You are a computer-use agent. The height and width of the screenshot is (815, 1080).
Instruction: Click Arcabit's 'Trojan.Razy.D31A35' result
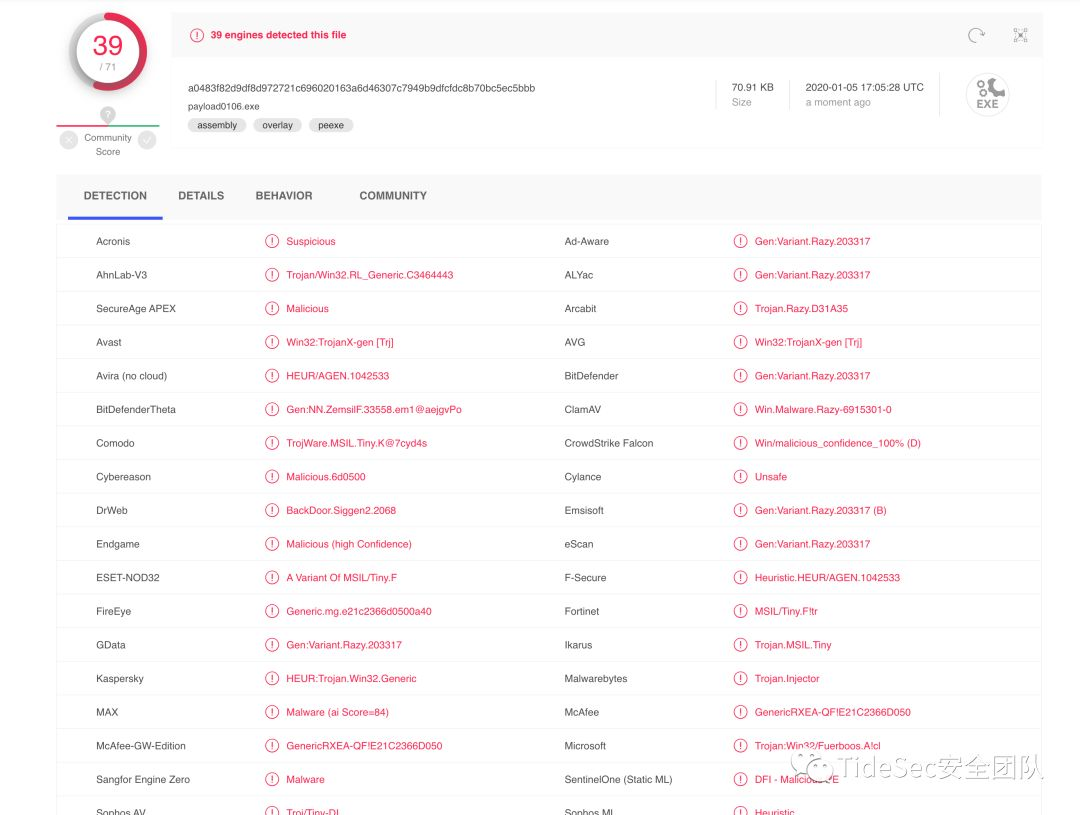[x=801, y=309]
